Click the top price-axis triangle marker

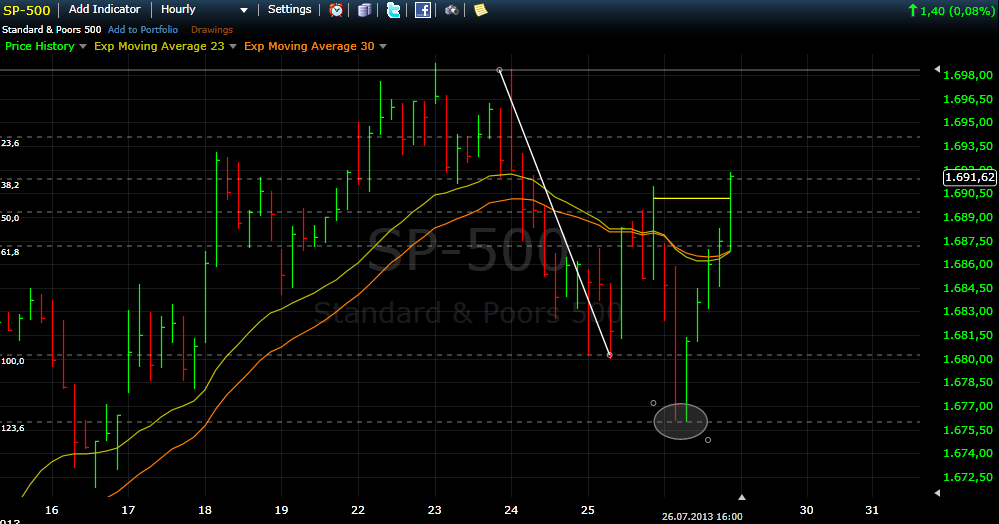click(938, 70)
